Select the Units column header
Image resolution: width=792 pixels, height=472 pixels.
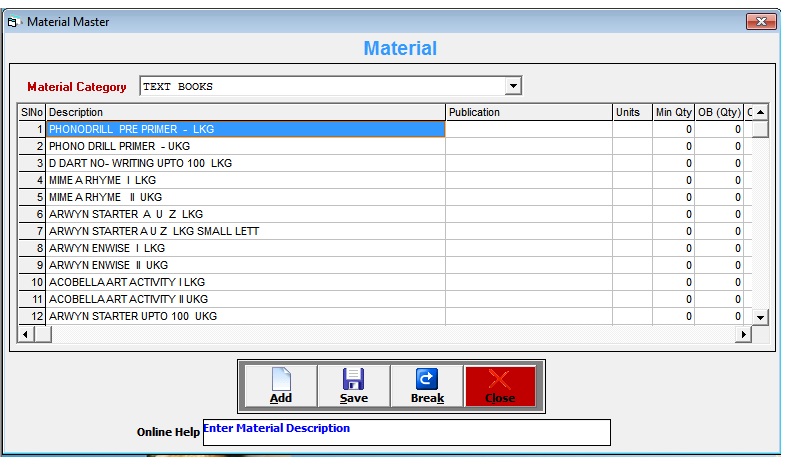tap(632, 112)
